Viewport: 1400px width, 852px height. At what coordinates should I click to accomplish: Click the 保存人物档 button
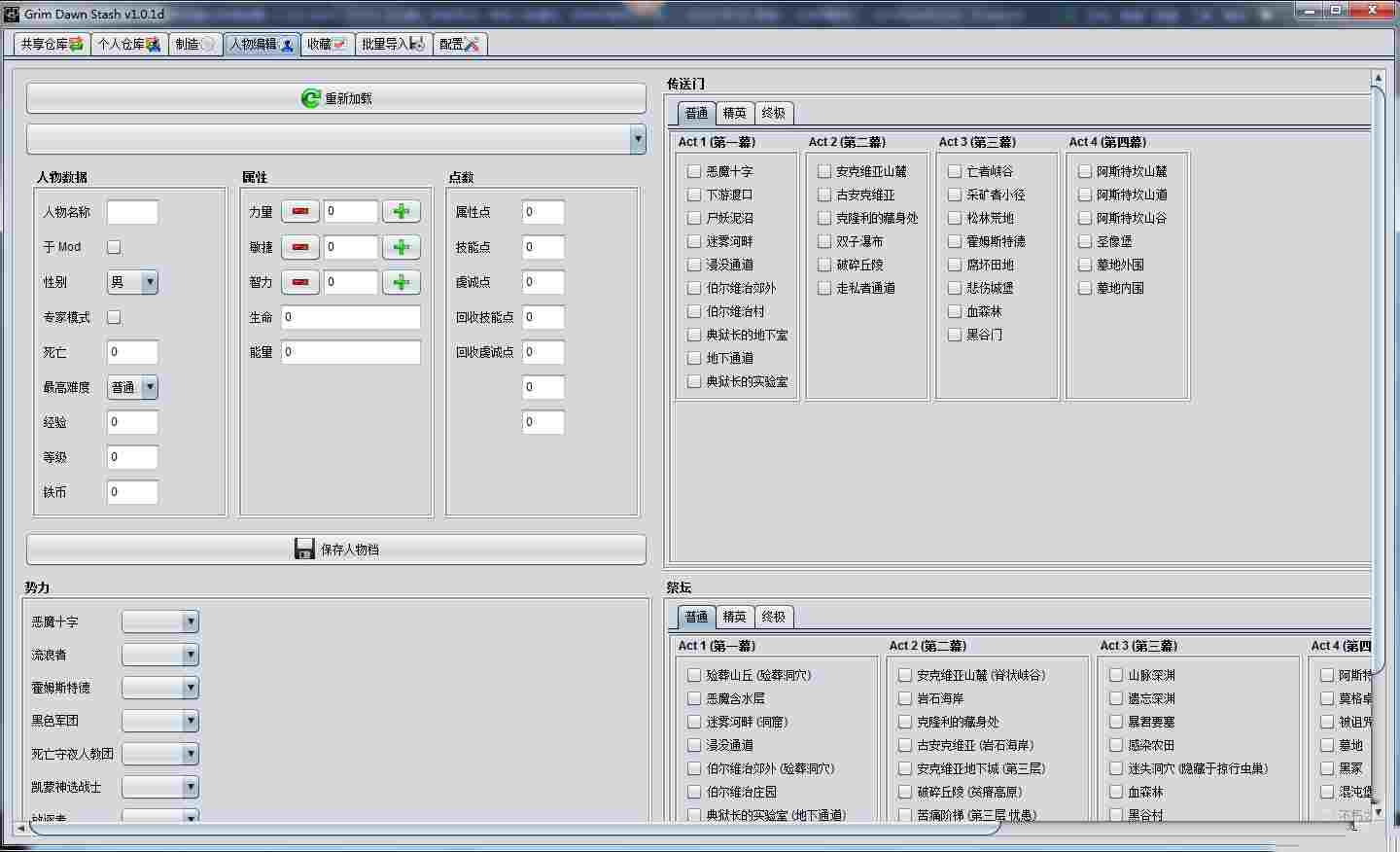pyautogui.click(x=336, y=549)
